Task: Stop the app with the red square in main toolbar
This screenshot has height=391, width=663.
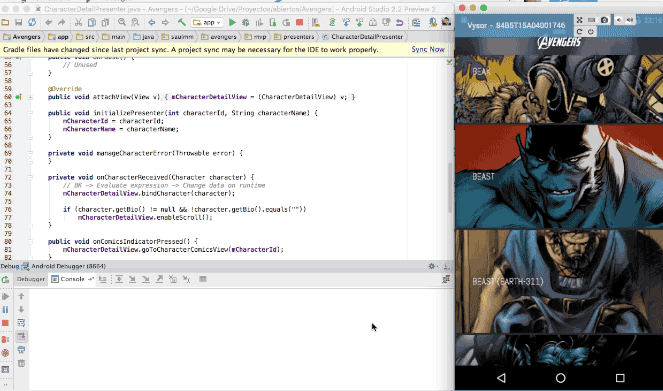Action: [x=299, y=22]
